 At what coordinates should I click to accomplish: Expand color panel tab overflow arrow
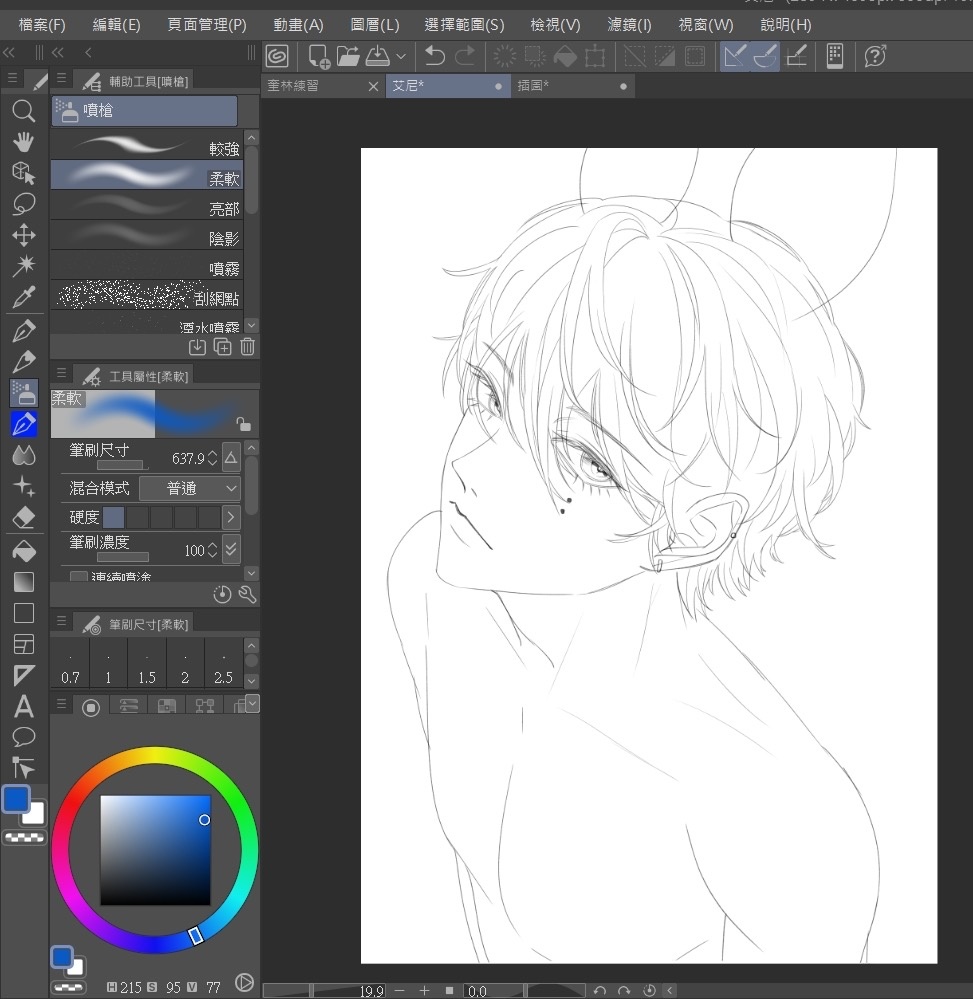252,704
